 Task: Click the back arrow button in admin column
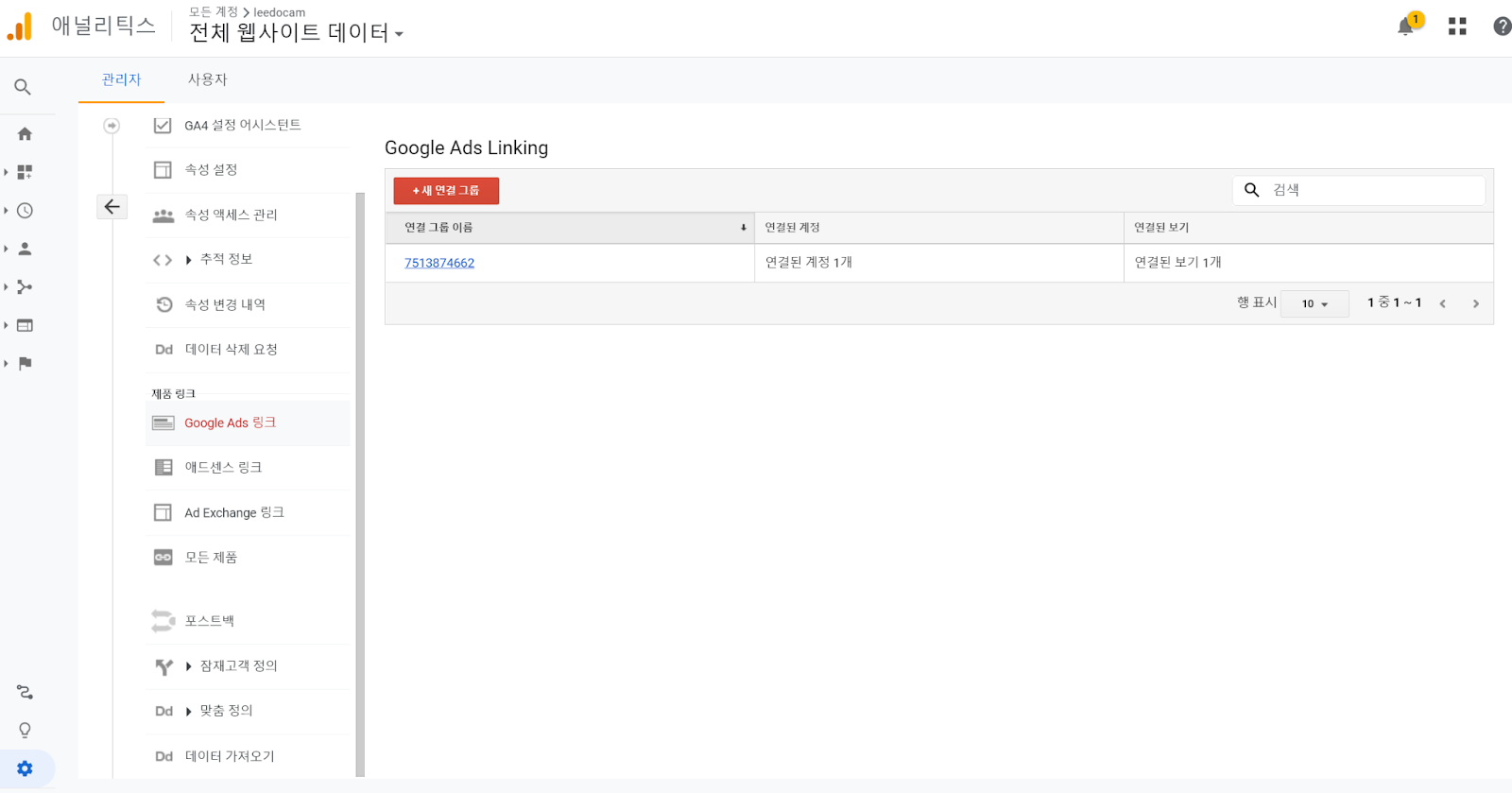[112, 206]
